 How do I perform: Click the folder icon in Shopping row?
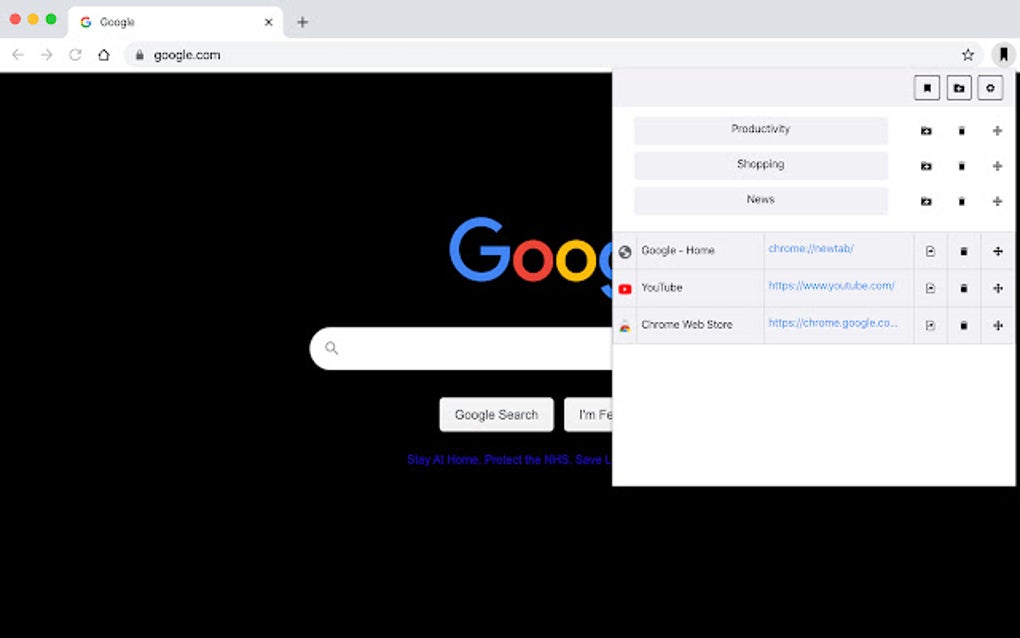[x=926, y=166]
